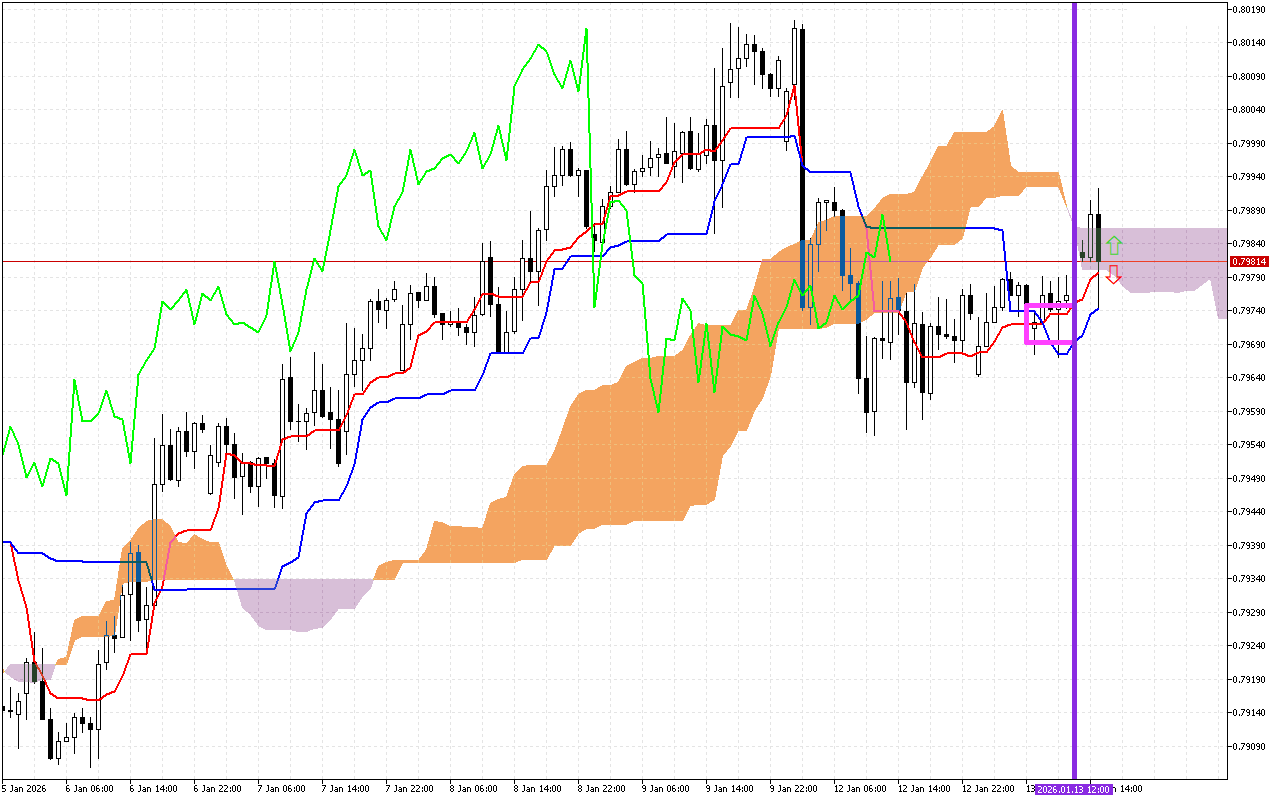Click the 6 Jan 14:00 time label
The width and height of the screenshot is (1280, 800).
(152, 789)
